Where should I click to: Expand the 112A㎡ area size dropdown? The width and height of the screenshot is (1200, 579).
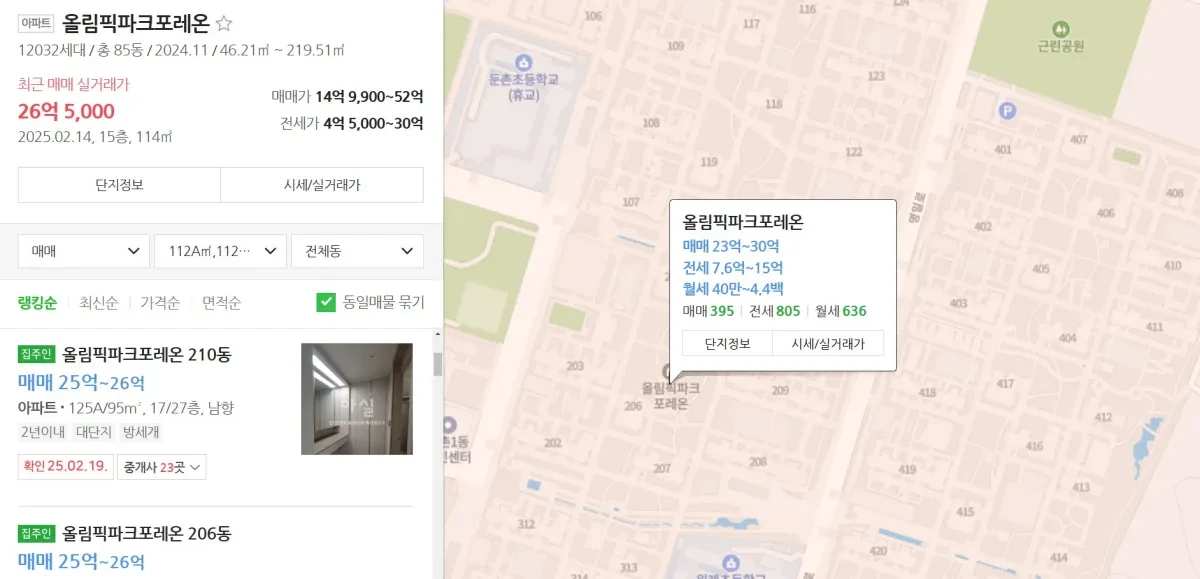[221, 251]
